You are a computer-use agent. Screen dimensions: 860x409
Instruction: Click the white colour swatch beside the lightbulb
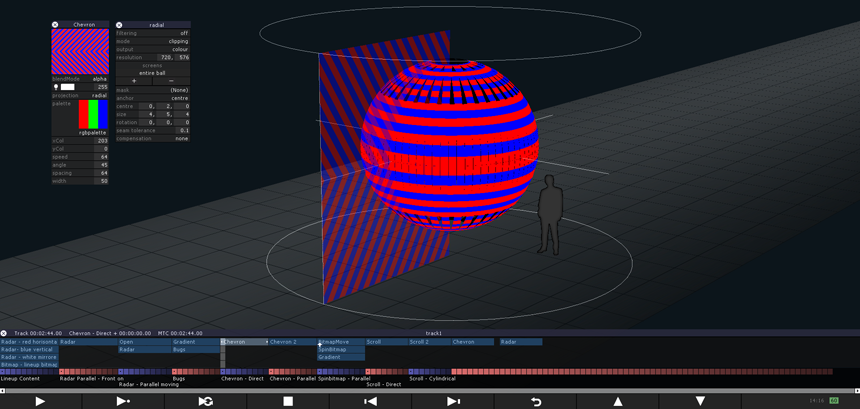point(67,87)
